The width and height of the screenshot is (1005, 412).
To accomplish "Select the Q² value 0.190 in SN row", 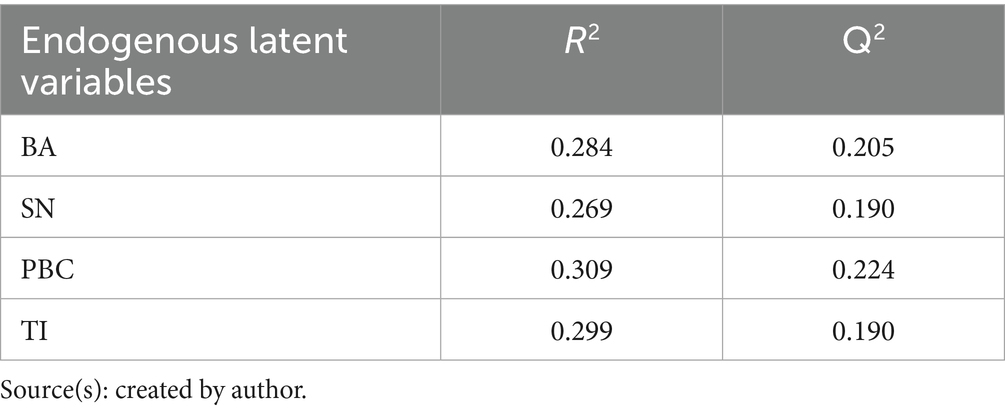I will point(863,209).
